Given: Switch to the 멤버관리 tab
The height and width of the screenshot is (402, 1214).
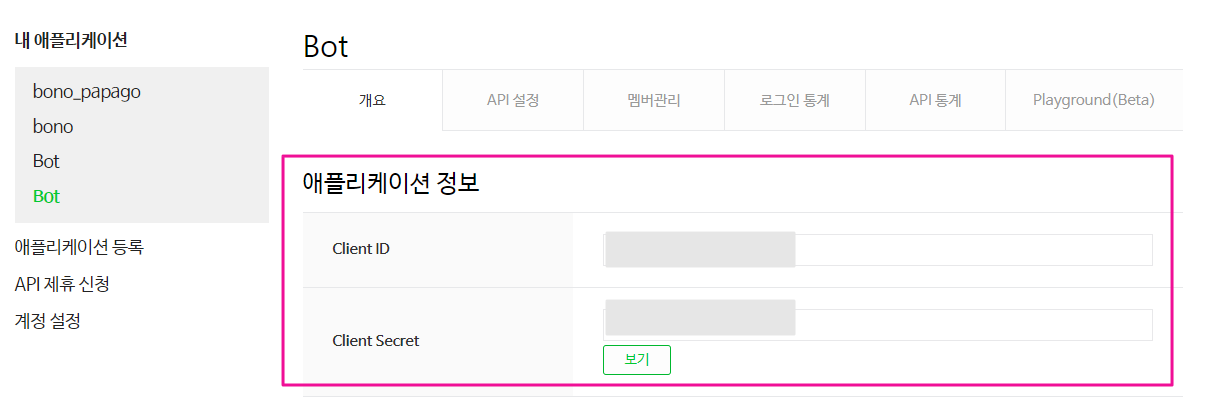Looking at the screenshot, I should [x=654, y=100].
